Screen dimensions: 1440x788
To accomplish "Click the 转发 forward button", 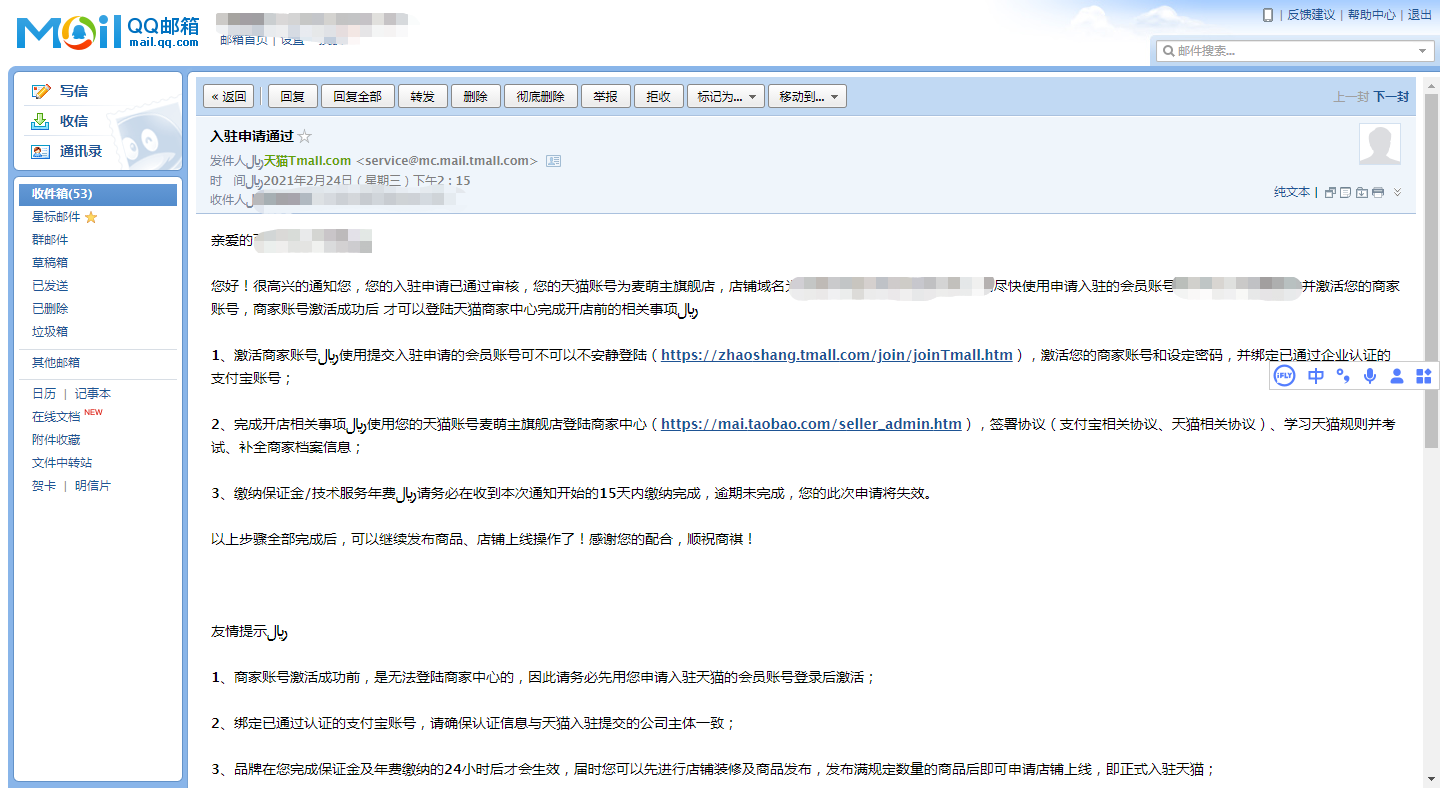I will [423, 96].
